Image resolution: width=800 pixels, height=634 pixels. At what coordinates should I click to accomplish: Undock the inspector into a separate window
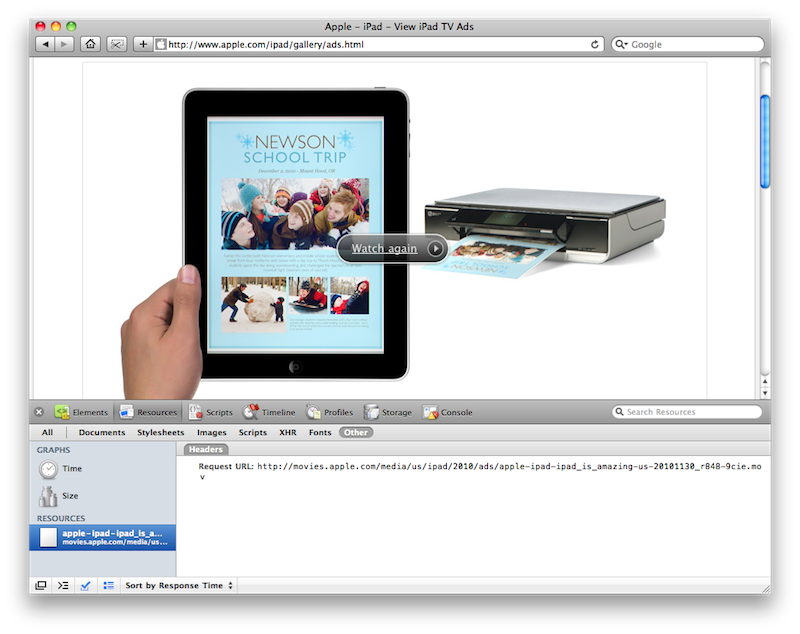pos(40,586)
